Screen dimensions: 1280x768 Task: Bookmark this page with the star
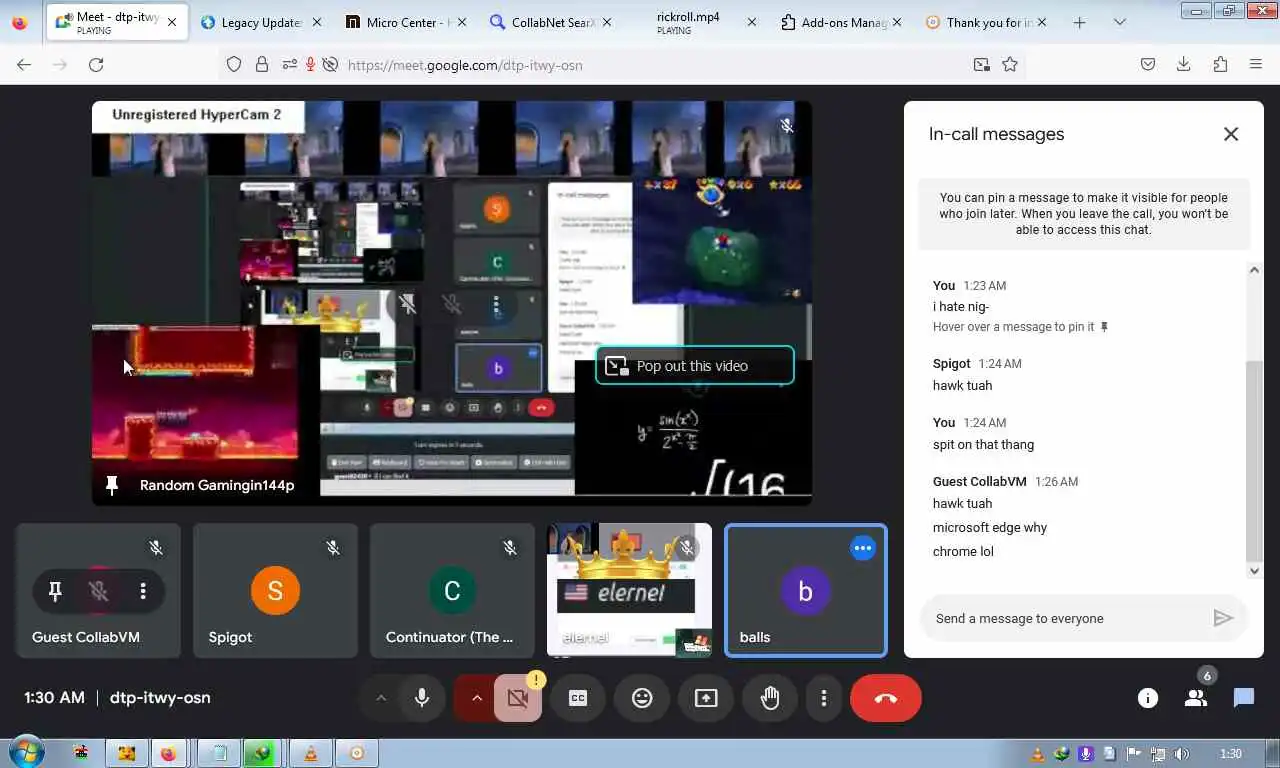point(1010,64)
